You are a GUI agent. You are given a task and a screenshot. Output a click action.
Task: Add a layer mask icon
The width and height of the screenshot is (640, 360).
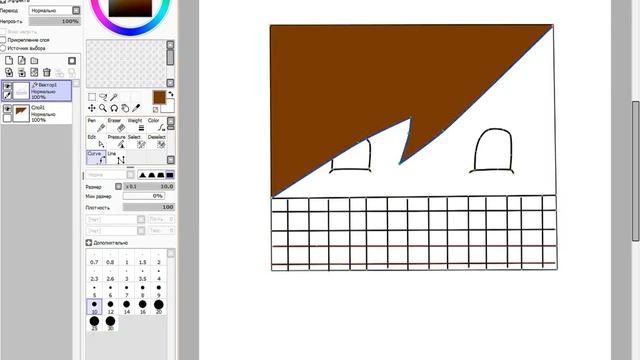point(72,61)
